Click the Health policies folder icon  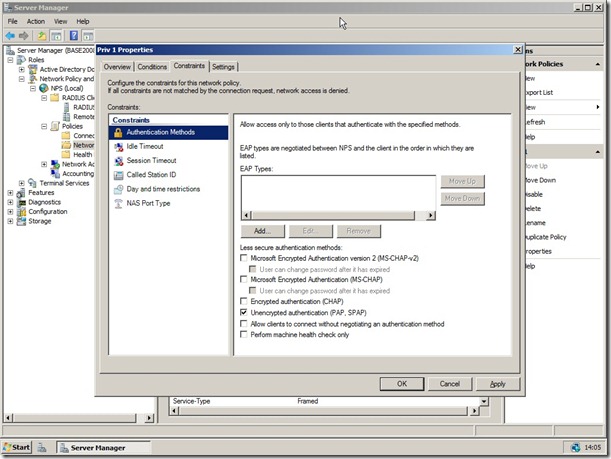pos(66,155)
